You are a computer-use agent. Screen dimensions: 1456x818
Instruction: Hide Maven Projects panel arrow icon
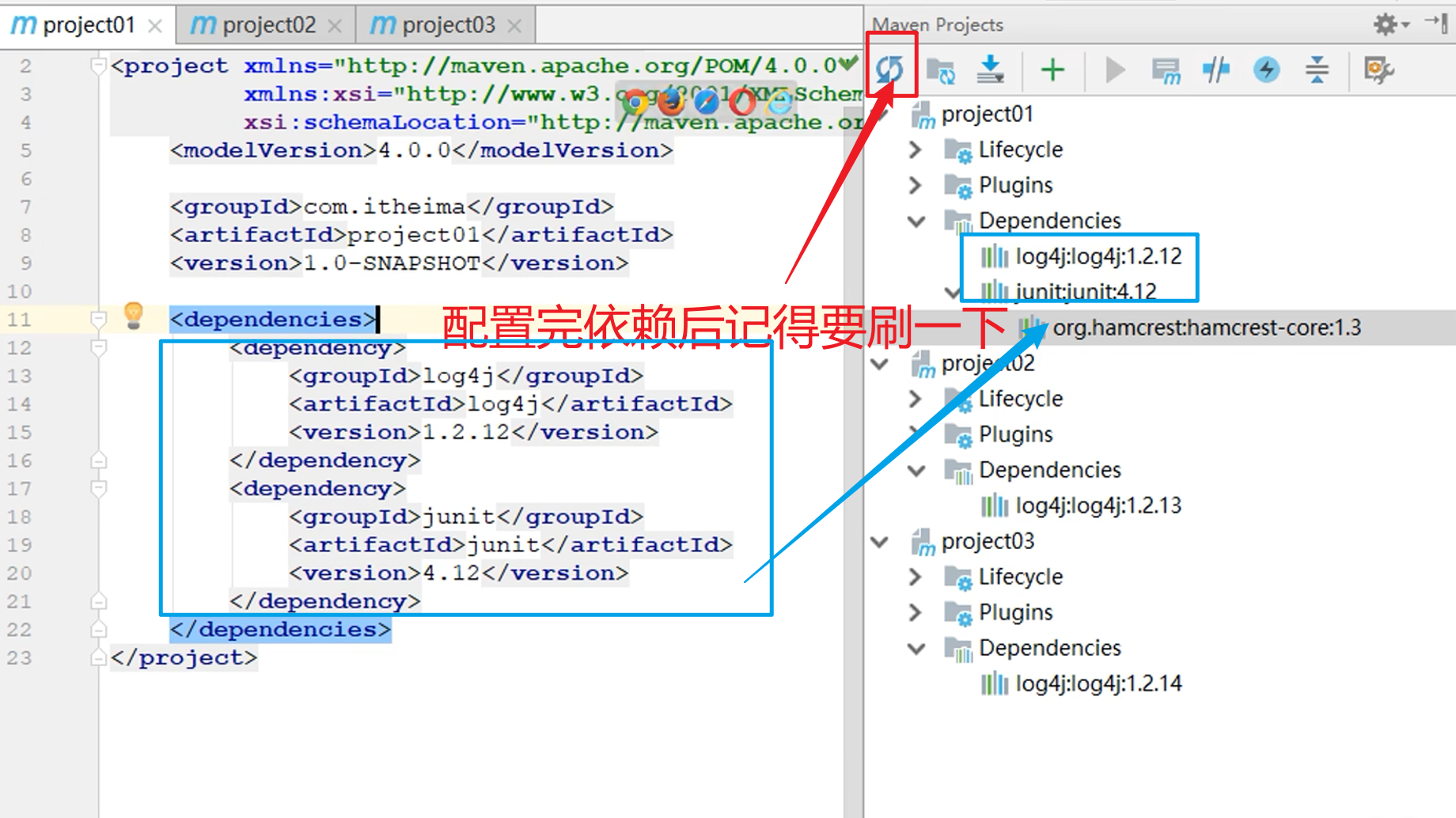(1438, 23)
